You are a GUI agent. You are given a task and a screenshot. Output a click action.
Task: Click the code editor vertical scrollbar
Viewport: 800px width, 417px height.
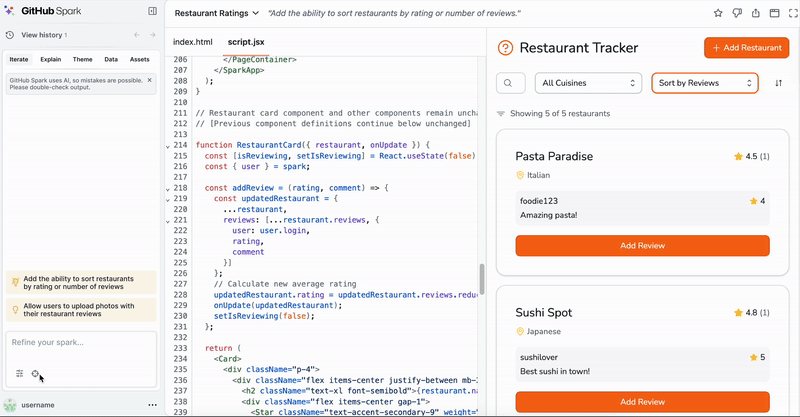(x=482, y=279)
